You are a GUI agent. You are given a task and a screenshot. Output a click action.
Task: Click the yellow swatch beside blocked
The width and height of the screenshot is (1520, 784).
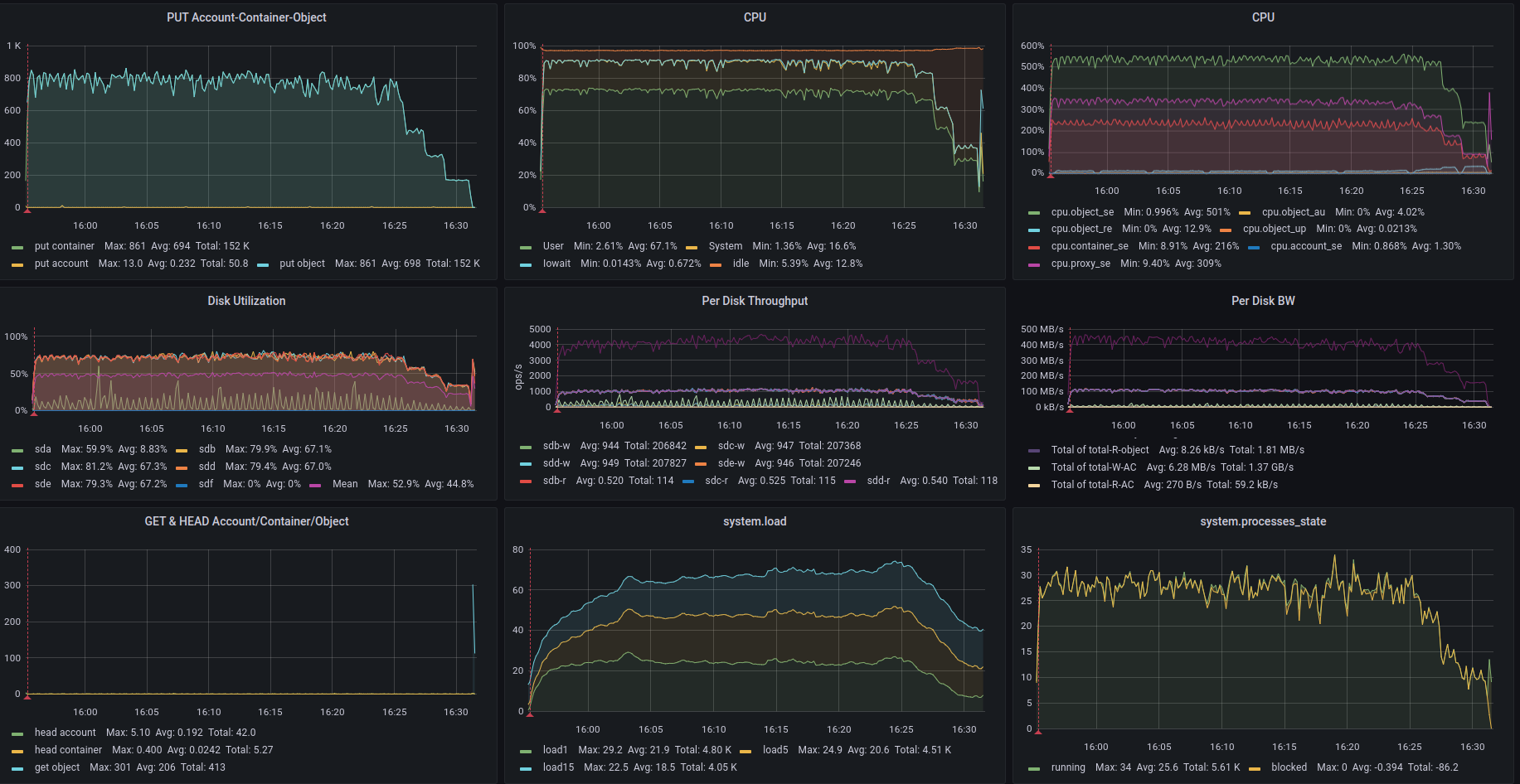[x=1255, y=768]
